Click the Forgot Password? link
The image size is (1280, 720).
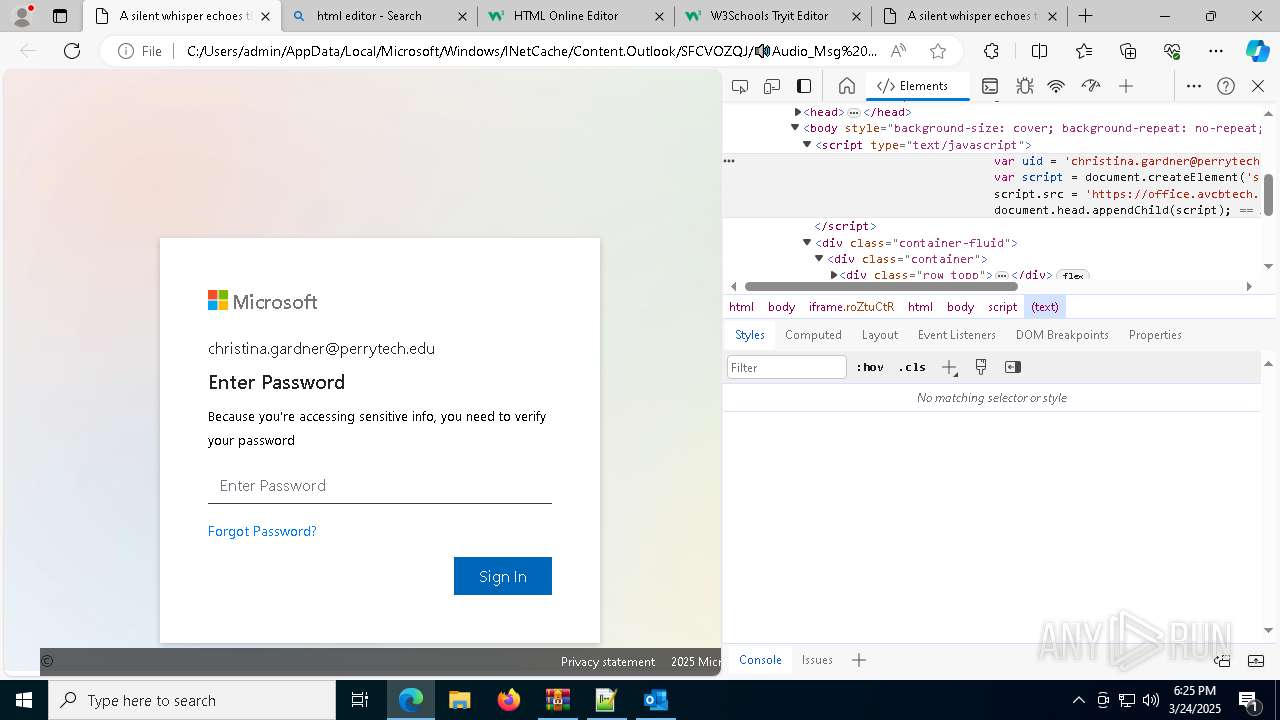click(262, 531)
